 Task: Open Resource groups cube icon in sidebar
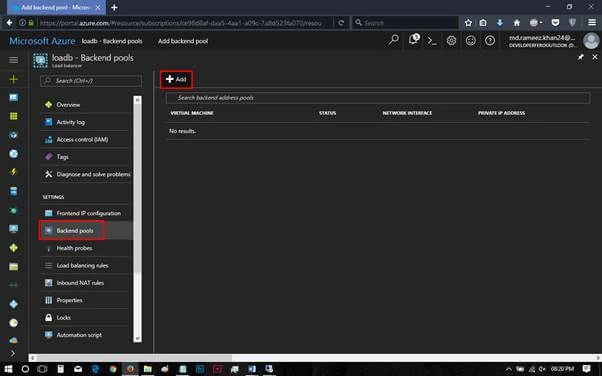(13, 135)
